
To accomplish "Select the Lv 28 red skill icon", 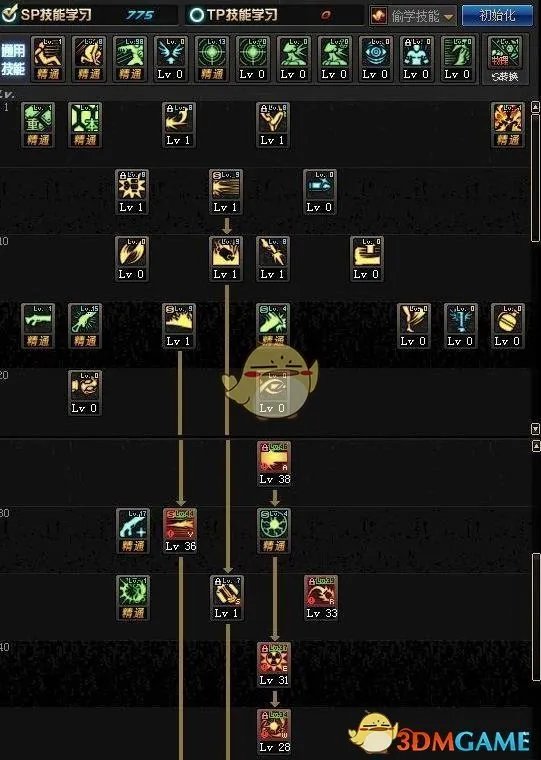I will 274,731.
